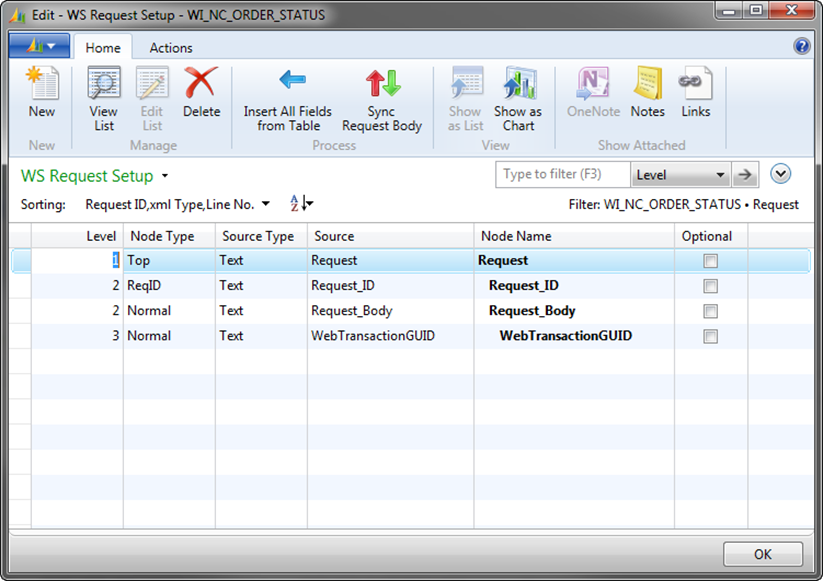Click the blue help question icon
Viewport: 823px width, 581px height.
point(801,46)
